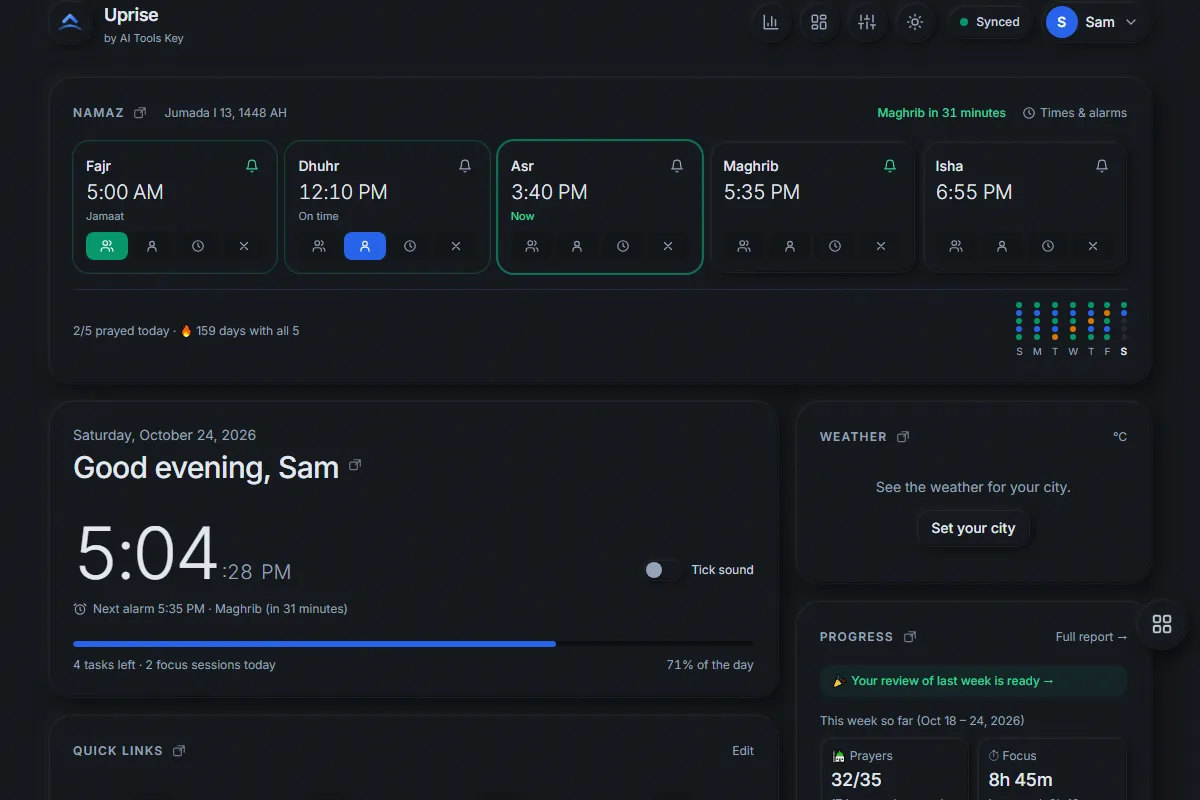Click the Set your city button
This screenshot has width=1200, height=800.
pyautogui.click(x=973, y=528)
